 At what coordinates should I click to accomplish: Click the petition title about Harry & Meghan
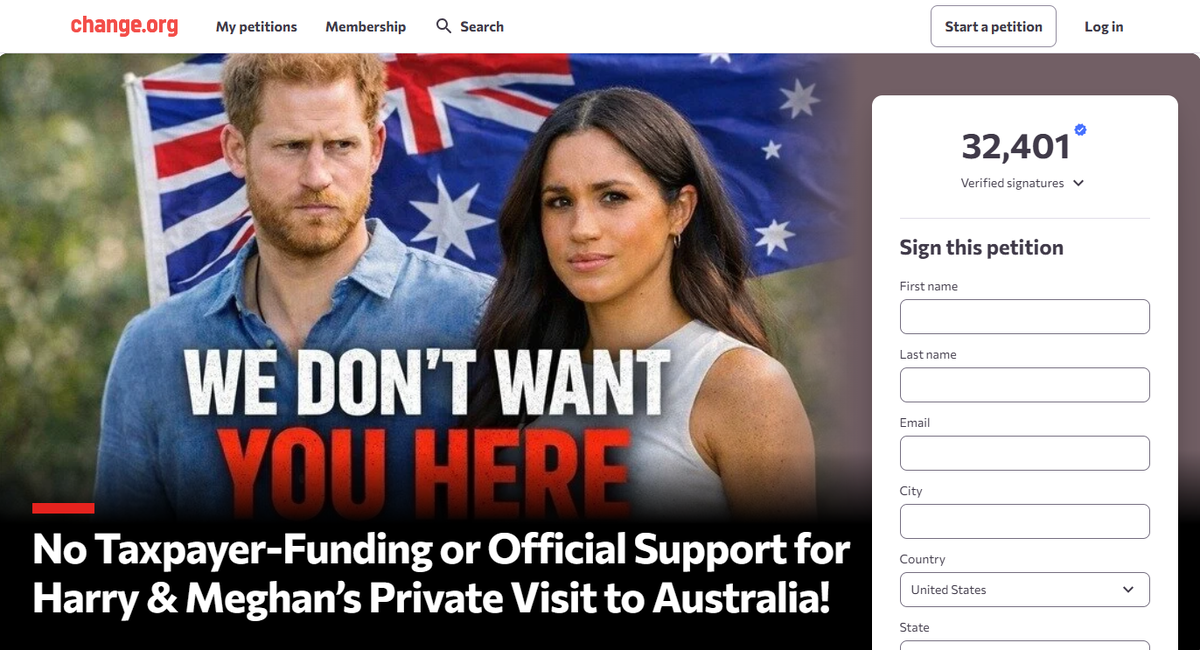click(x=441, y=574)
